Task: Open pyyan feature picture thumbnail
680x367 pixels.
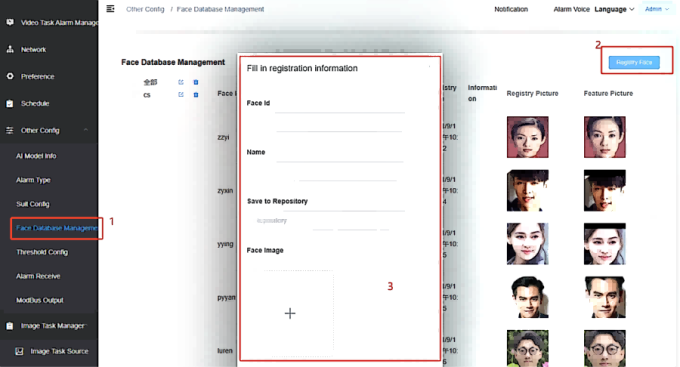Action: [605, 297]
